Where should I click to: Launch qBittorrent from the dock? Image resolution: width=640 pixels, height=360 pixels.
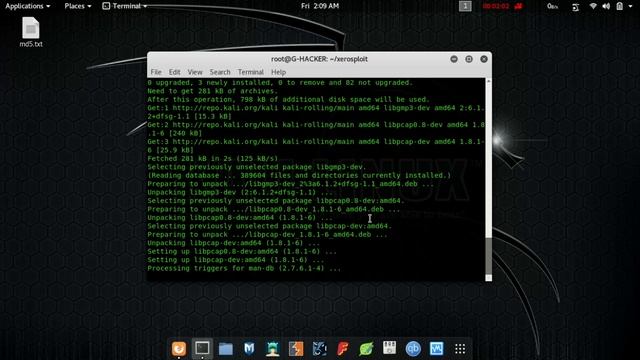tap(413, 349)
